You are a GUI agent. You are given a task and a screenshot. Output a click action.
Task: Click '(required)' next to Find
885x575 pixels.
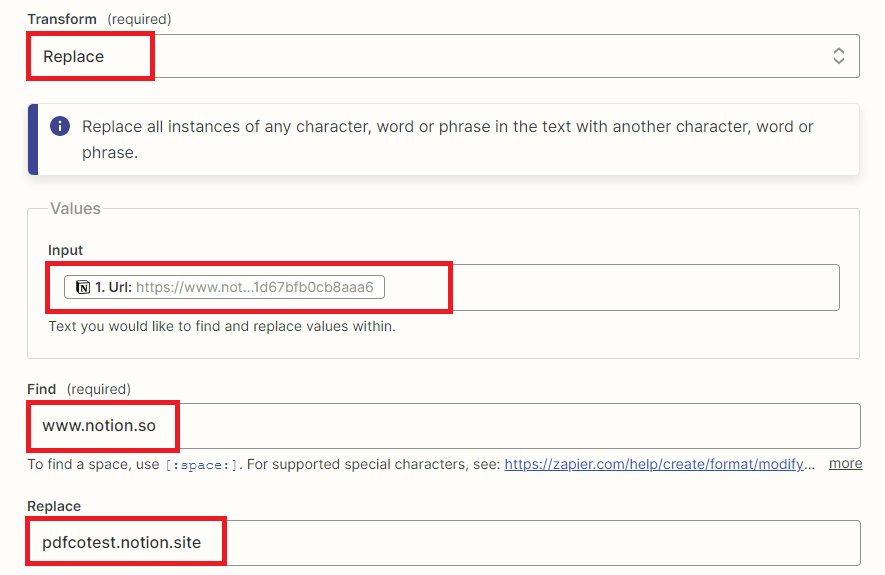pyautogui.click(x=99, y=388)
